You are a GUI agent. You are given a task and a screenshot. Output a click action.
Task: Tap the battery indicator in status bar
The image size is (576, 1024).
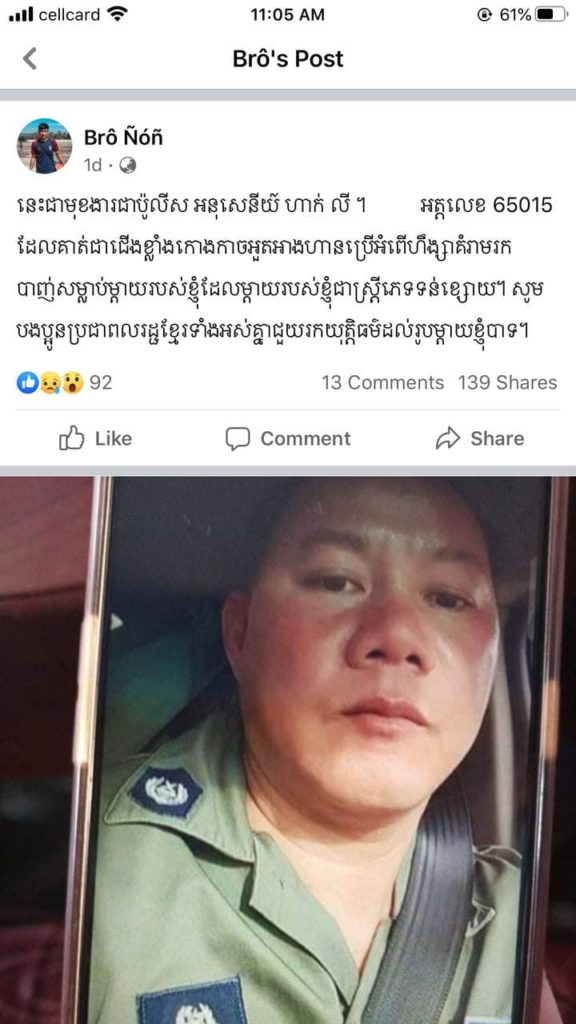(x=551, y=14)
